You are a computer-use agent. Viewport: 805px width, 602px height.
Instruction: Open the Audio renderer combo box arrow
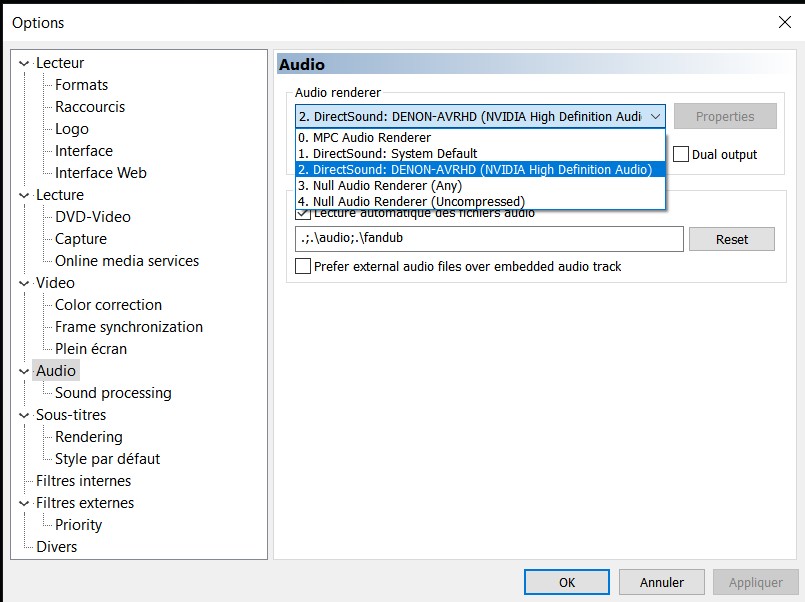point(655,116)
